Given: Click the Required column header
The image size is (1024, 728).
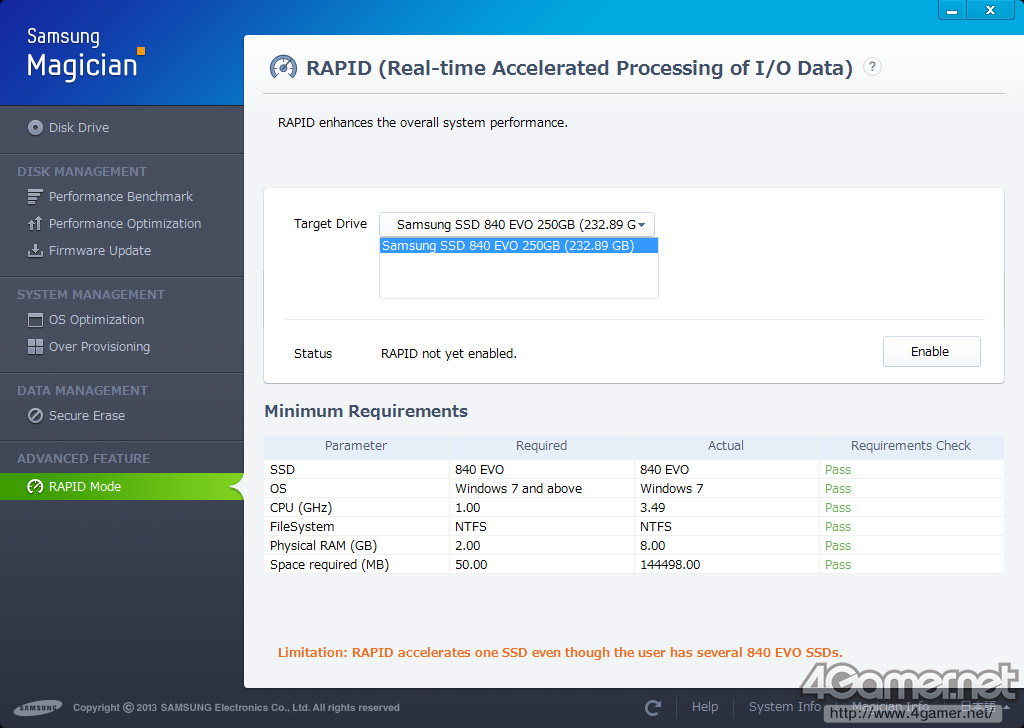Looking at the screenshot, I should [541, 445].
